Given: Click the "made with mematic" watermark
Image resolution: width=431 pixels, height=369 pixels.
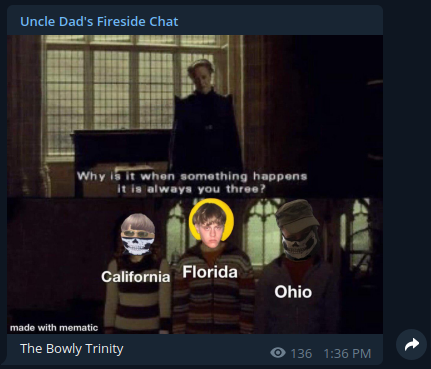Looking at the screenshot, I should (x=54, y=328).
